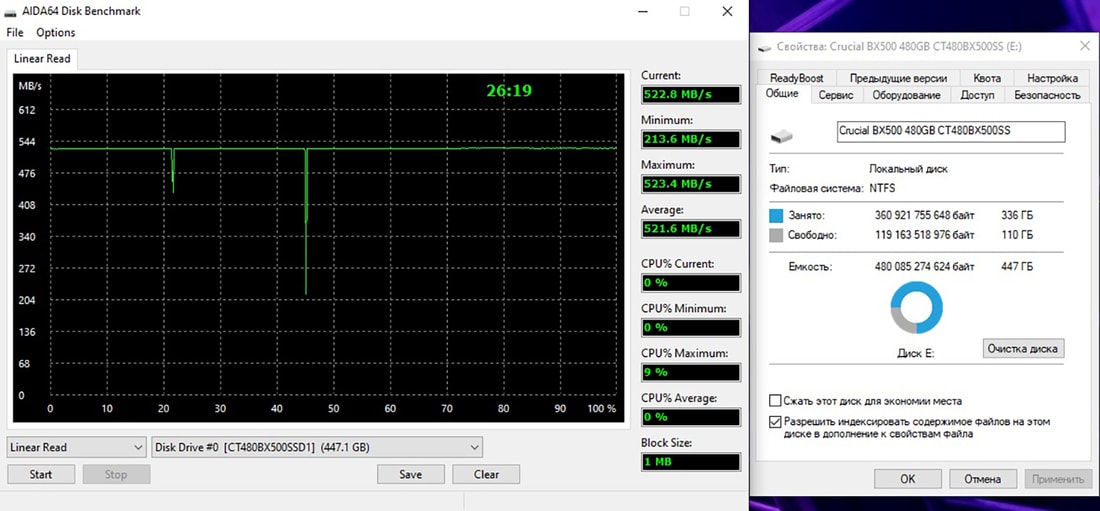
Task: Enable the compress this disk checkbox
Action: (x=775, y=401)
